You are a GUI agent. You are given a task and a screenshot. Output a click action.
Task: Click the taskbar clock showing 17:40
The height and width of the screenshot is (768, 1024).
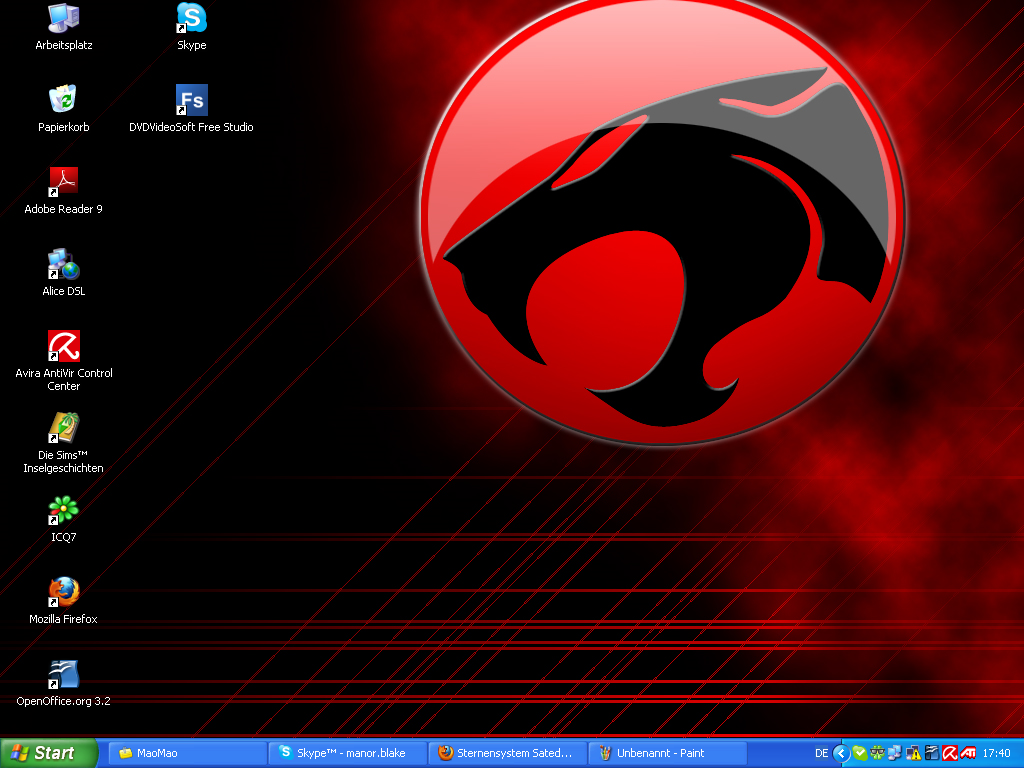[x=997, y=753]
